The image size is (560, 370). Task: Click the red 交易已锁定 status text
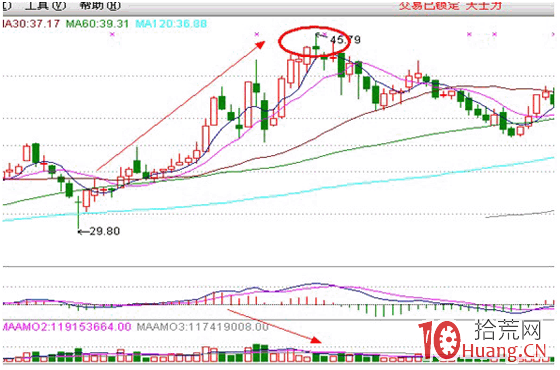pyautogui.click(x=429, y=5)
